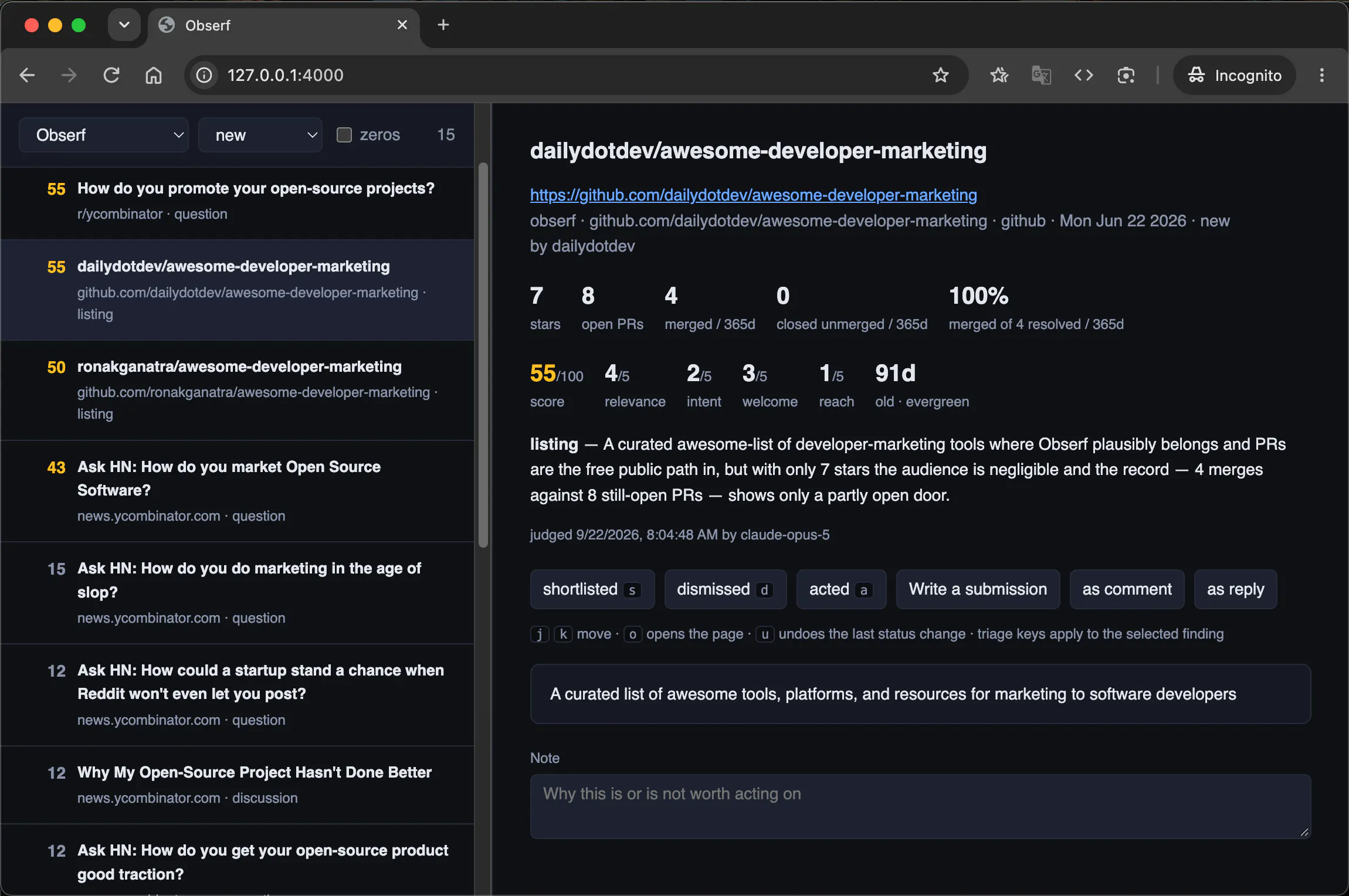Select 'Ask HN: How do you market Open Source Software?'
This screenshot has width=1349, height=896.
click(x=238, y=491)
